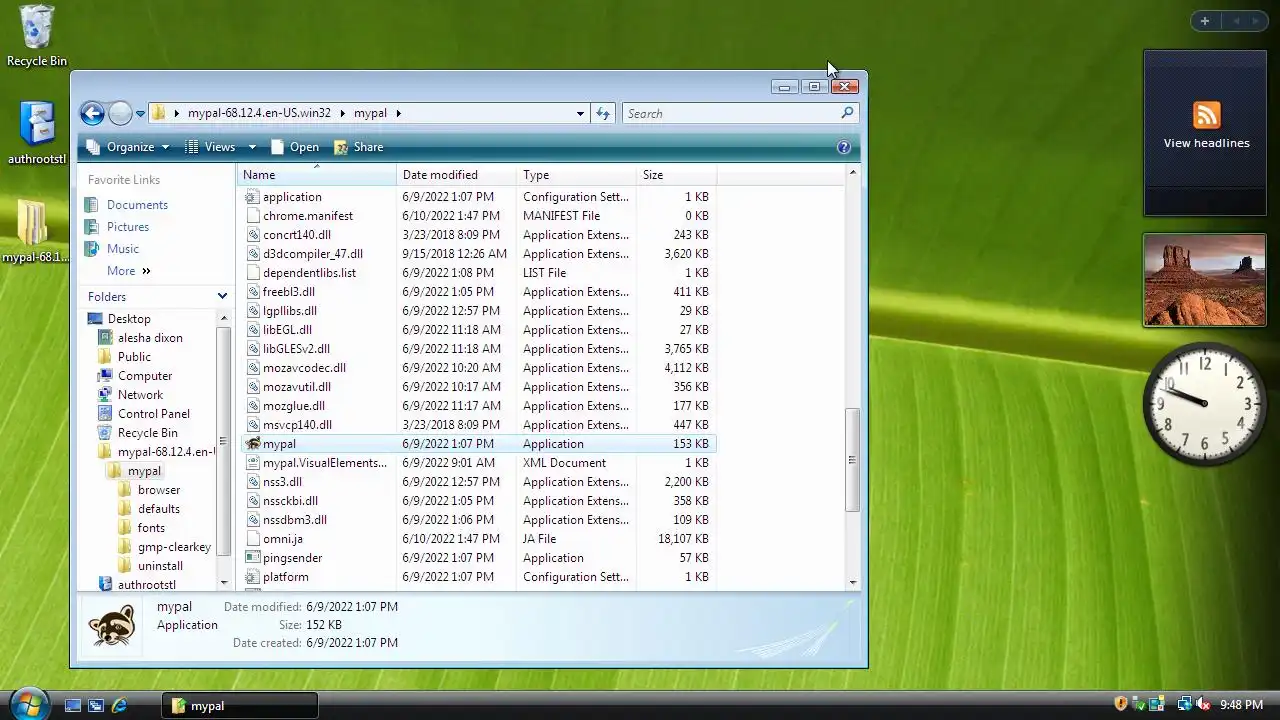Open Music favorite link
1280x720 pixels.
point(122,249)
